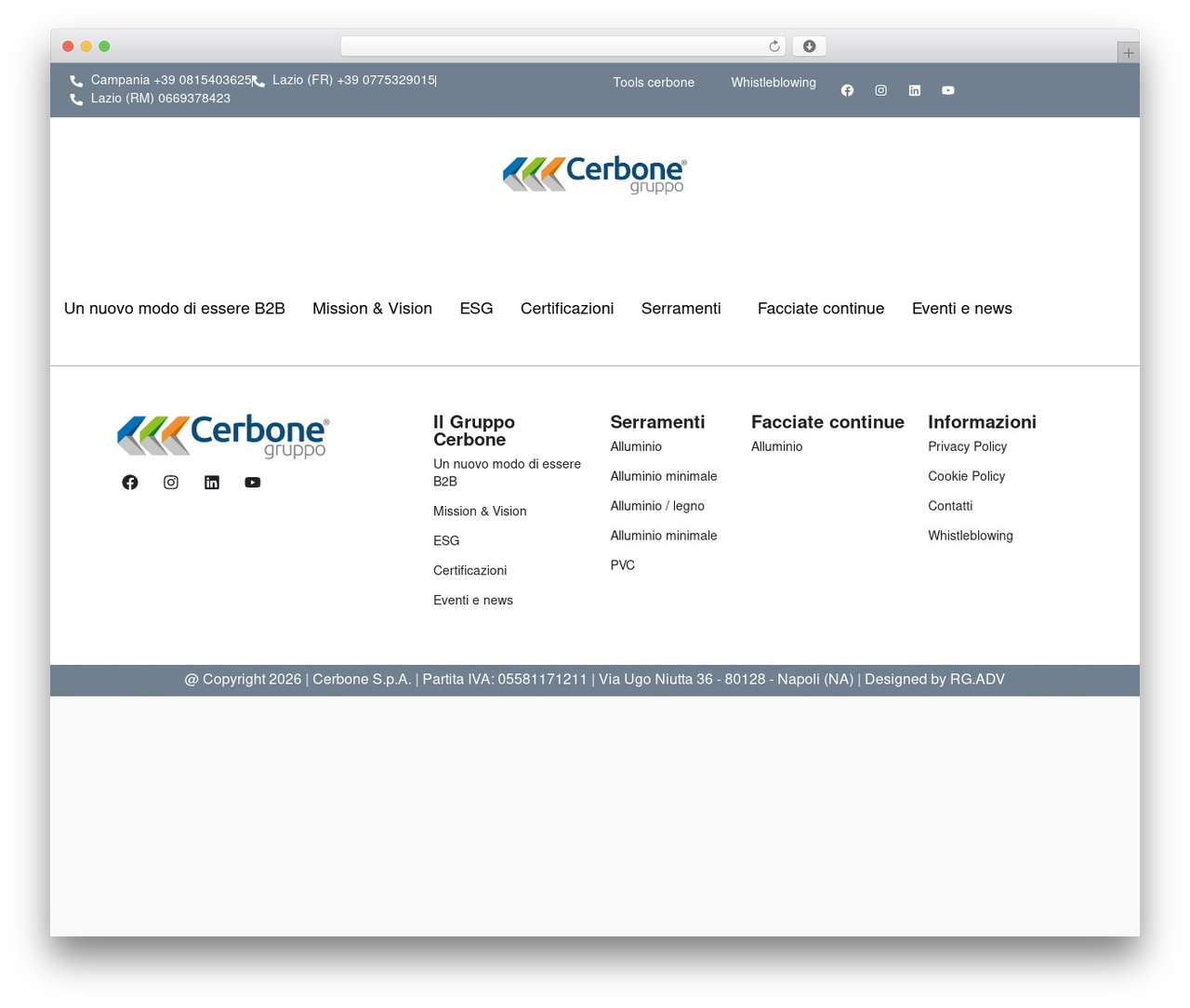
Task: Open YouTube icon in top header bar
Action: [948, 90]
